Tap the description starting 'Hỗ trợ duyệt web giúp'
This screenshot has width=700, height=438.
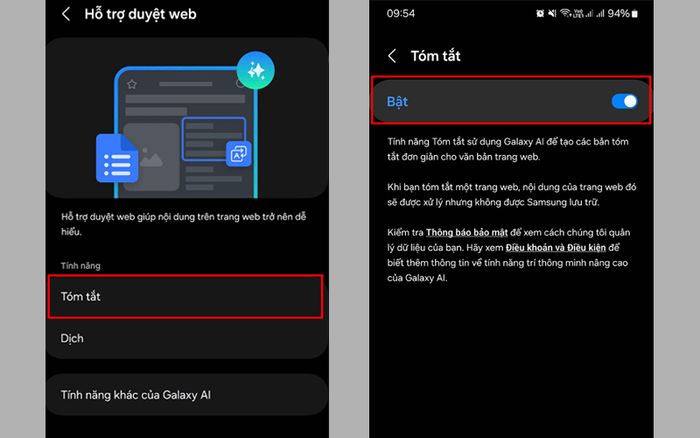(183, 224)
